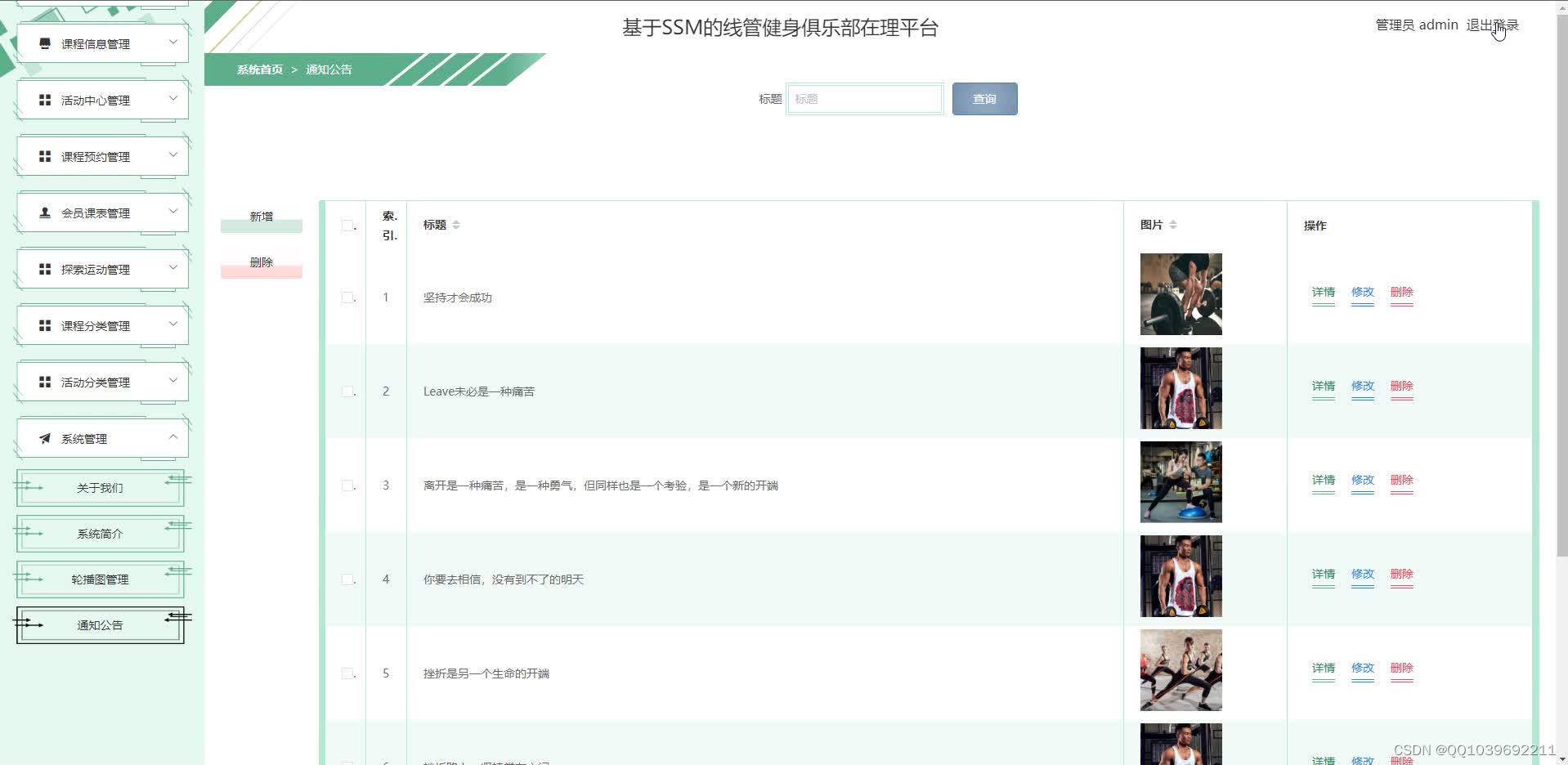Expand the 会员课表管理 menu chevron
The image size is (1568, 765).
(x=172, y=211)
